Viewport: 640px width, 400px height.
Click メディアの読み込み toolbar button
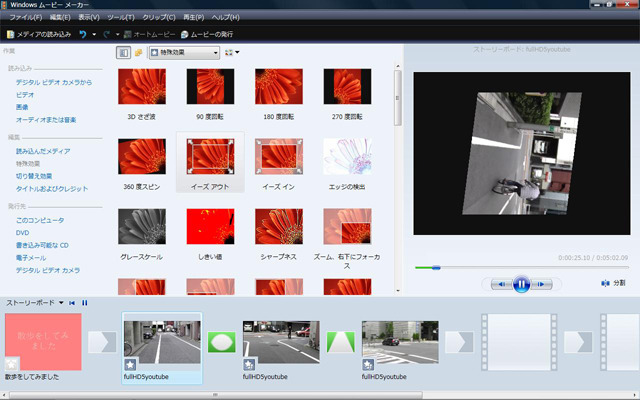pos(39,34)
